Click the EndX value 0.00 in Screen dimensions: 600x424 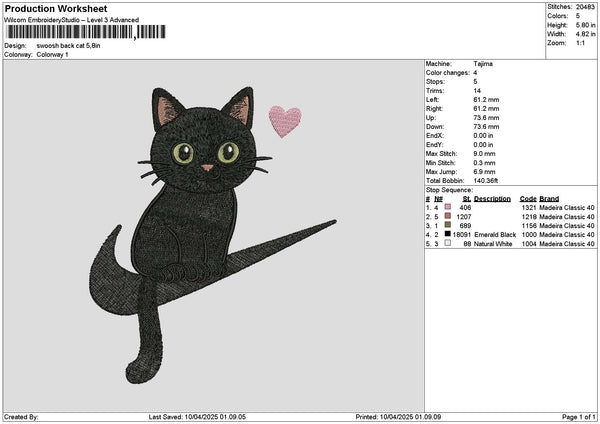483,136
